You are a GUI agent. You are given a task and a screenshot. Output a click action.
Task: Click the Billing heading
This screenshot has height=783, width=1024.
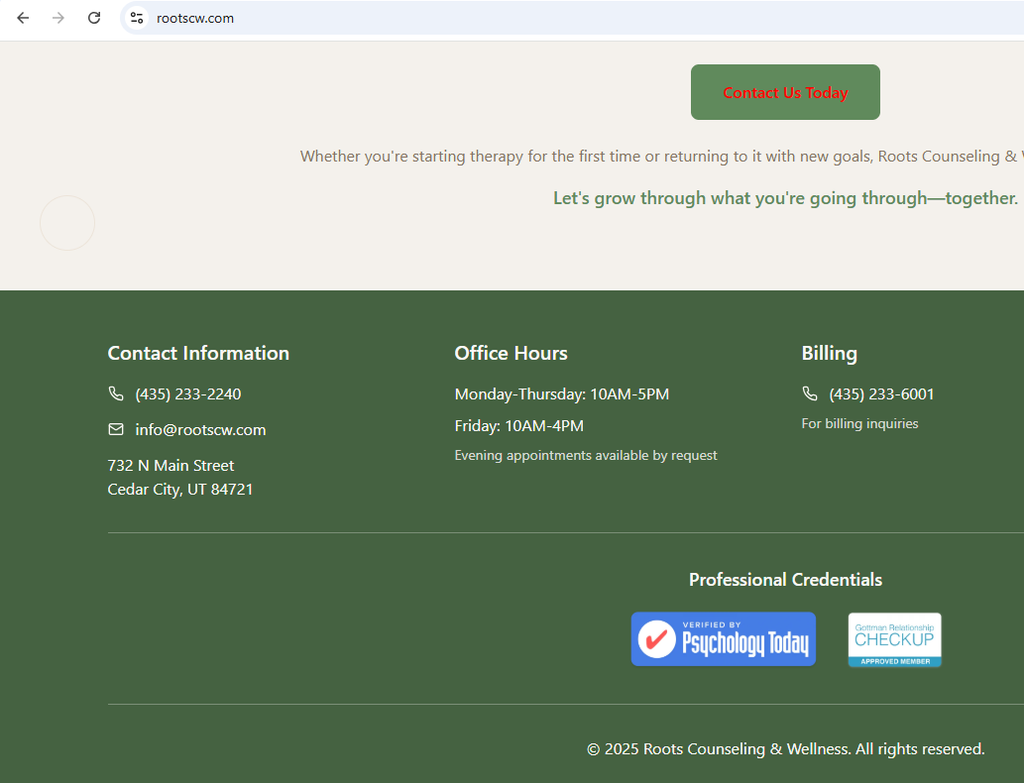[x=829, y=353]
